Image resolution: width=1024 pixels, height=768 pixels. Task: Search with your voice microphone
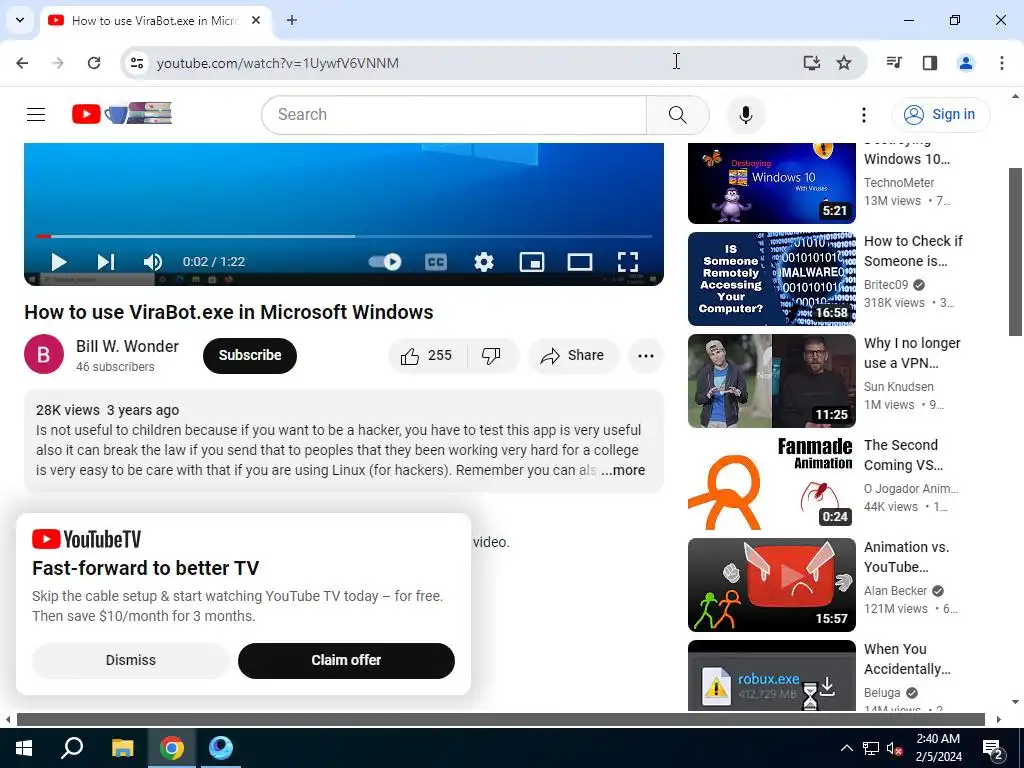point(745,115)
